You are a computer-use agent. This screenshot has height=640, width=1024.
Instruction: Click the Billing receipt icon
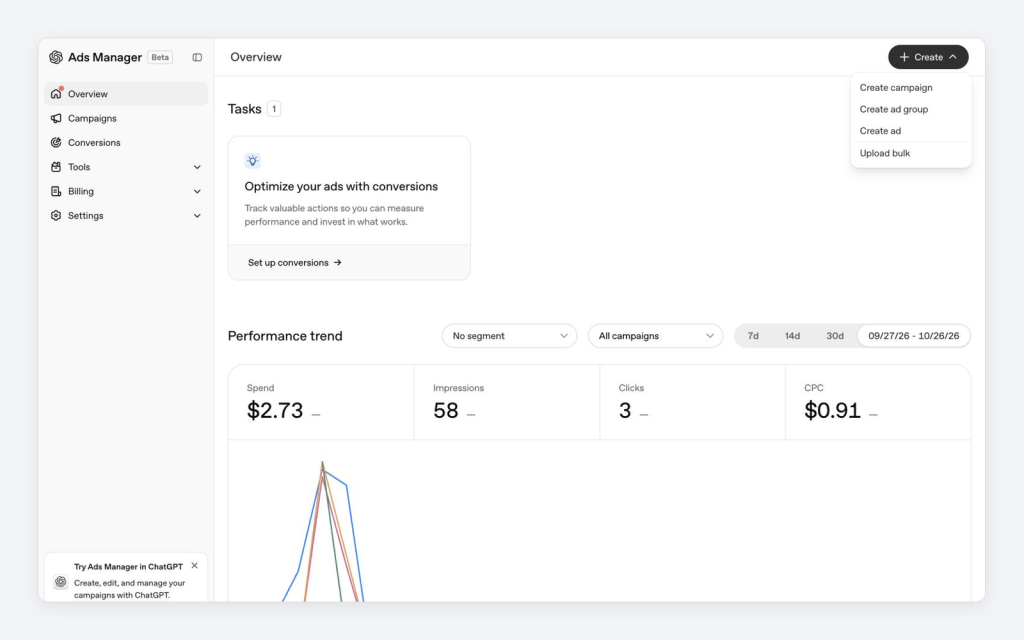[x=56, y=191]
